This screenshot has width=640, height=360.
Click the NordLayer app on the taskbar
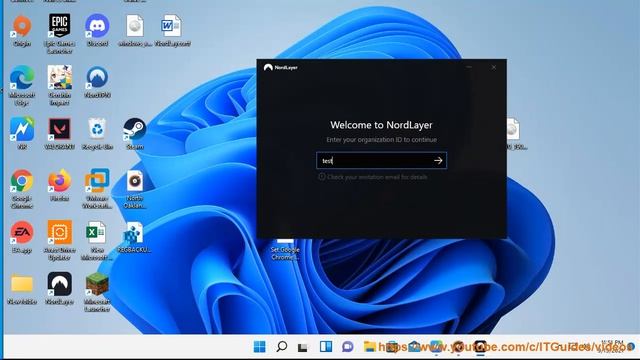[x=480, y=347]
